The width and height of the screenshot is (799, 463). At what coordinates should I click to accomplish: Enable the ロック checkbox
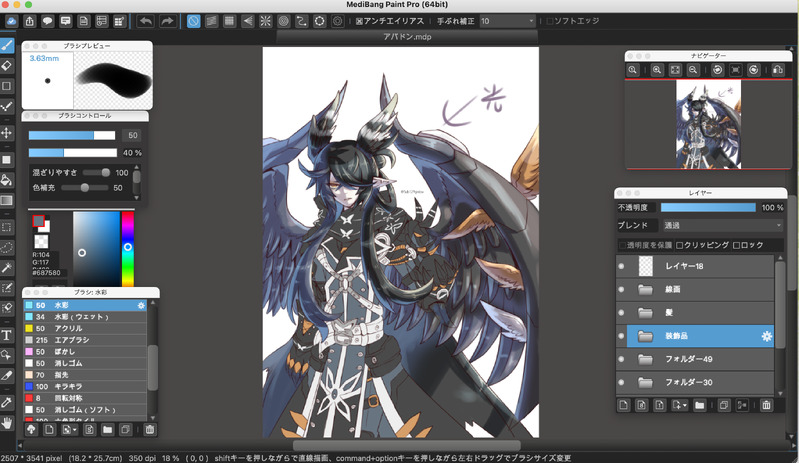pyautogui.click(x=736, y=246)
